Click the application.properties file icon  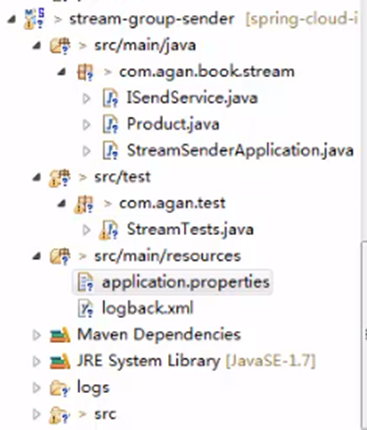(86, 283)
